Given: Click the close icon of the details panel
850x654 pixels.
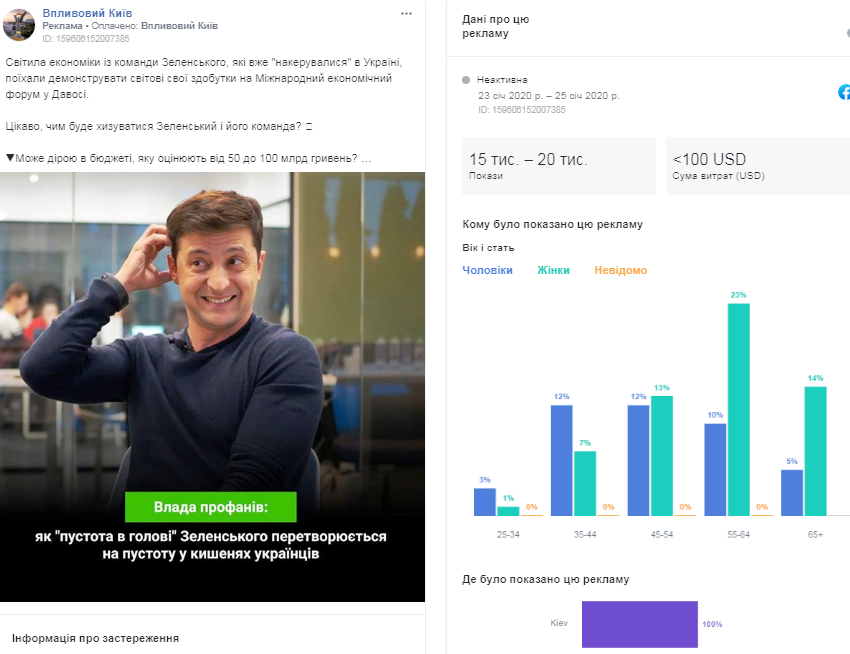Looking at the screenshot, I should click(846, 31).
